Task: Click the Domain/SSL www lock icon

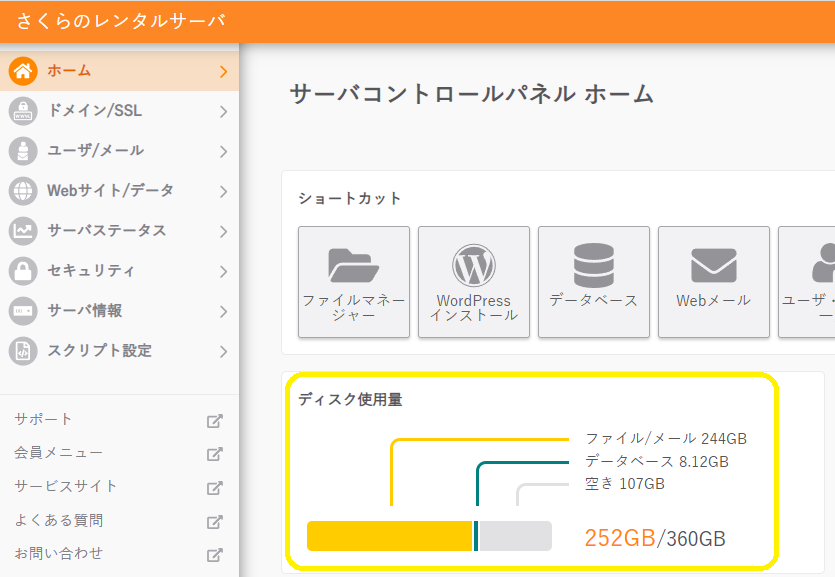Action: tap(23, 111)
